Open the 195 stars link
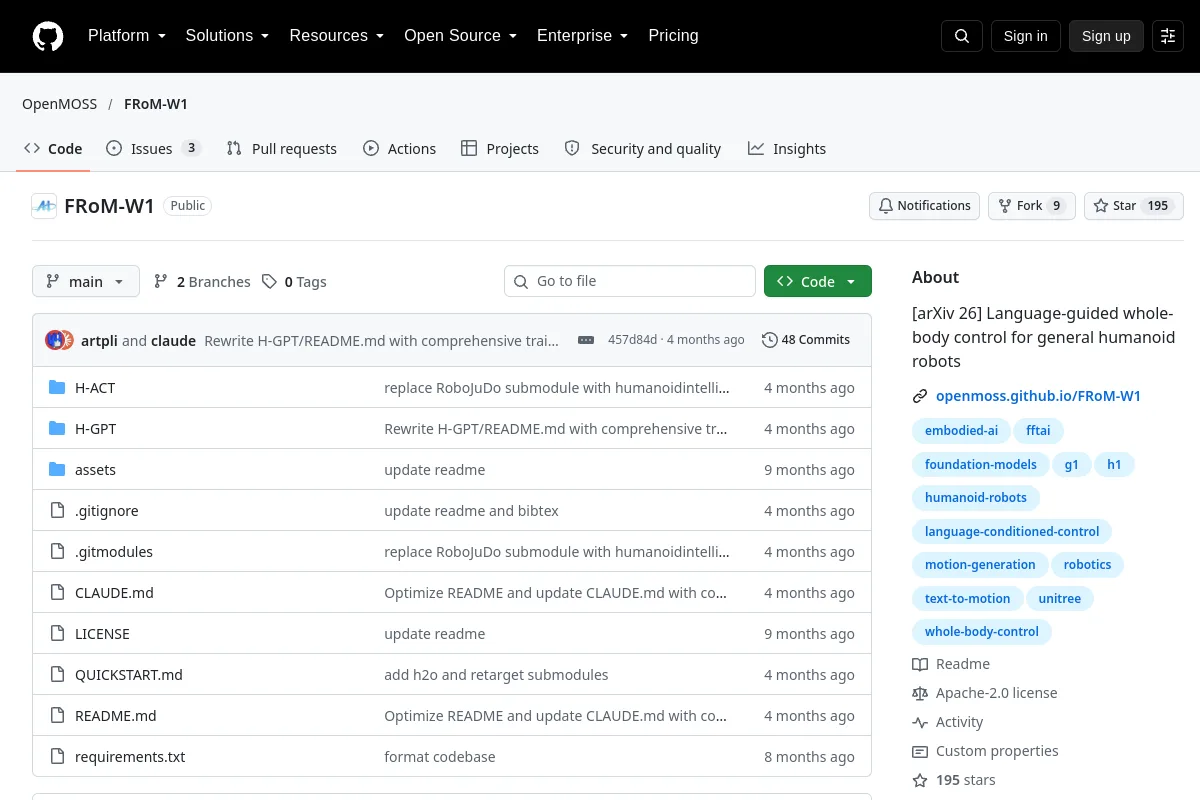Viewport: 1200px width, 800px height. point(954,780)
